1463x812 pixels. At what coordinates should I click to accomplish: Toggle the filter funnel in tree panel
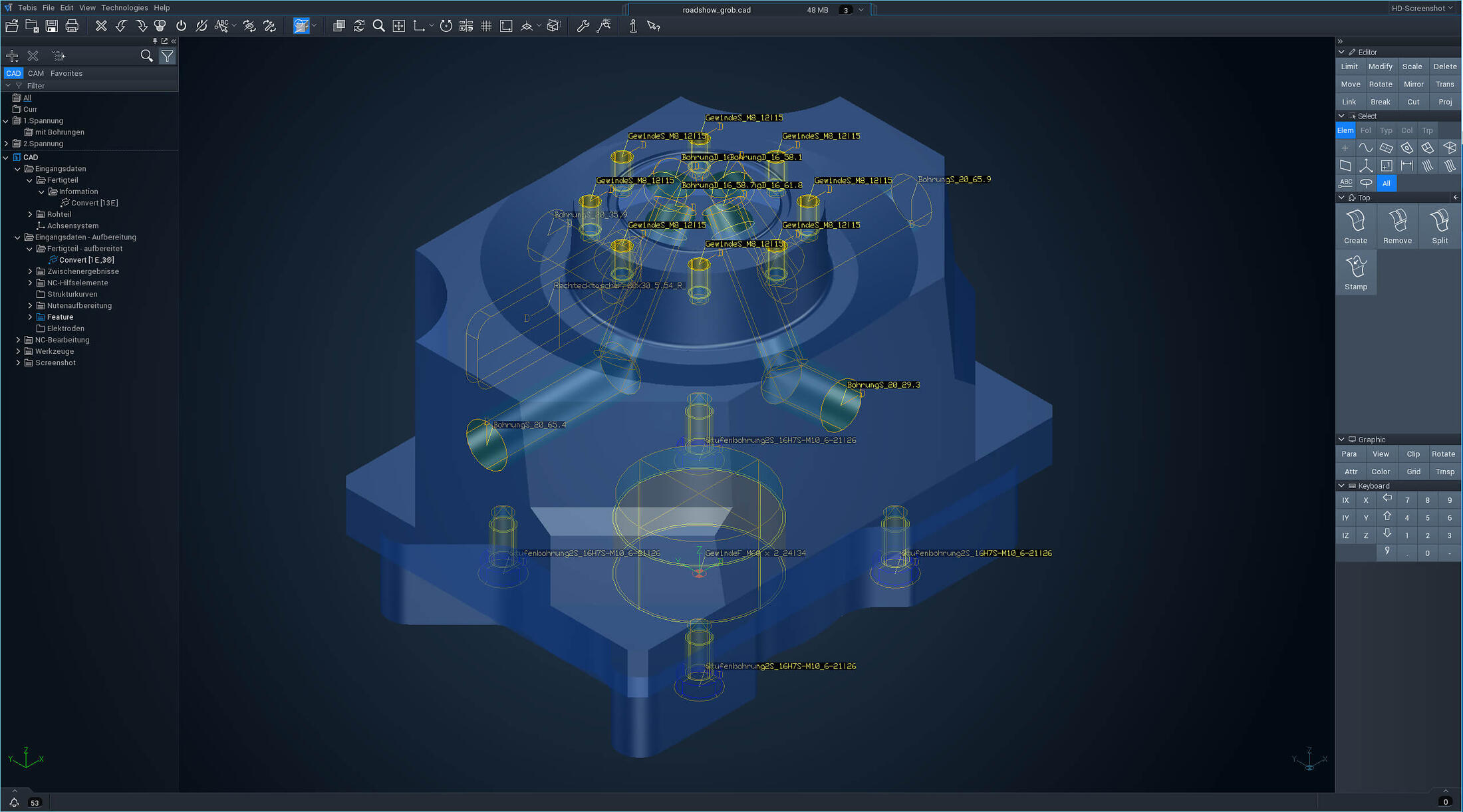pos(168,57)
